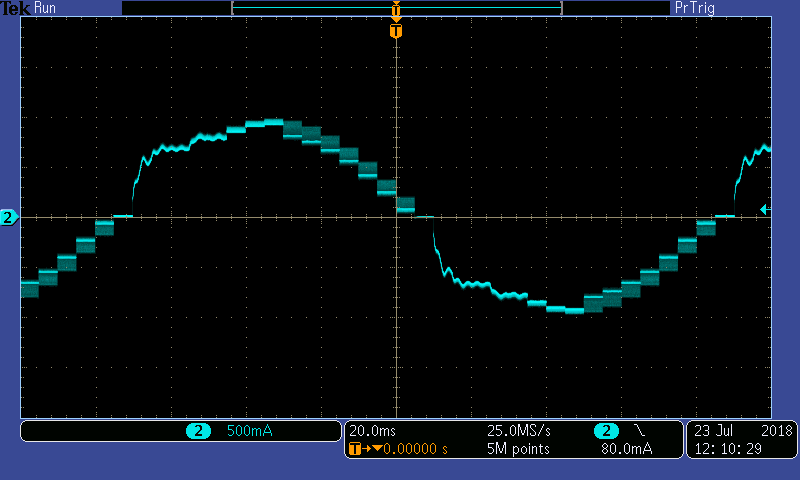Click the falling-edge trigger slope icon
Viewport: 800px width, 480px height.
[639, 431]
